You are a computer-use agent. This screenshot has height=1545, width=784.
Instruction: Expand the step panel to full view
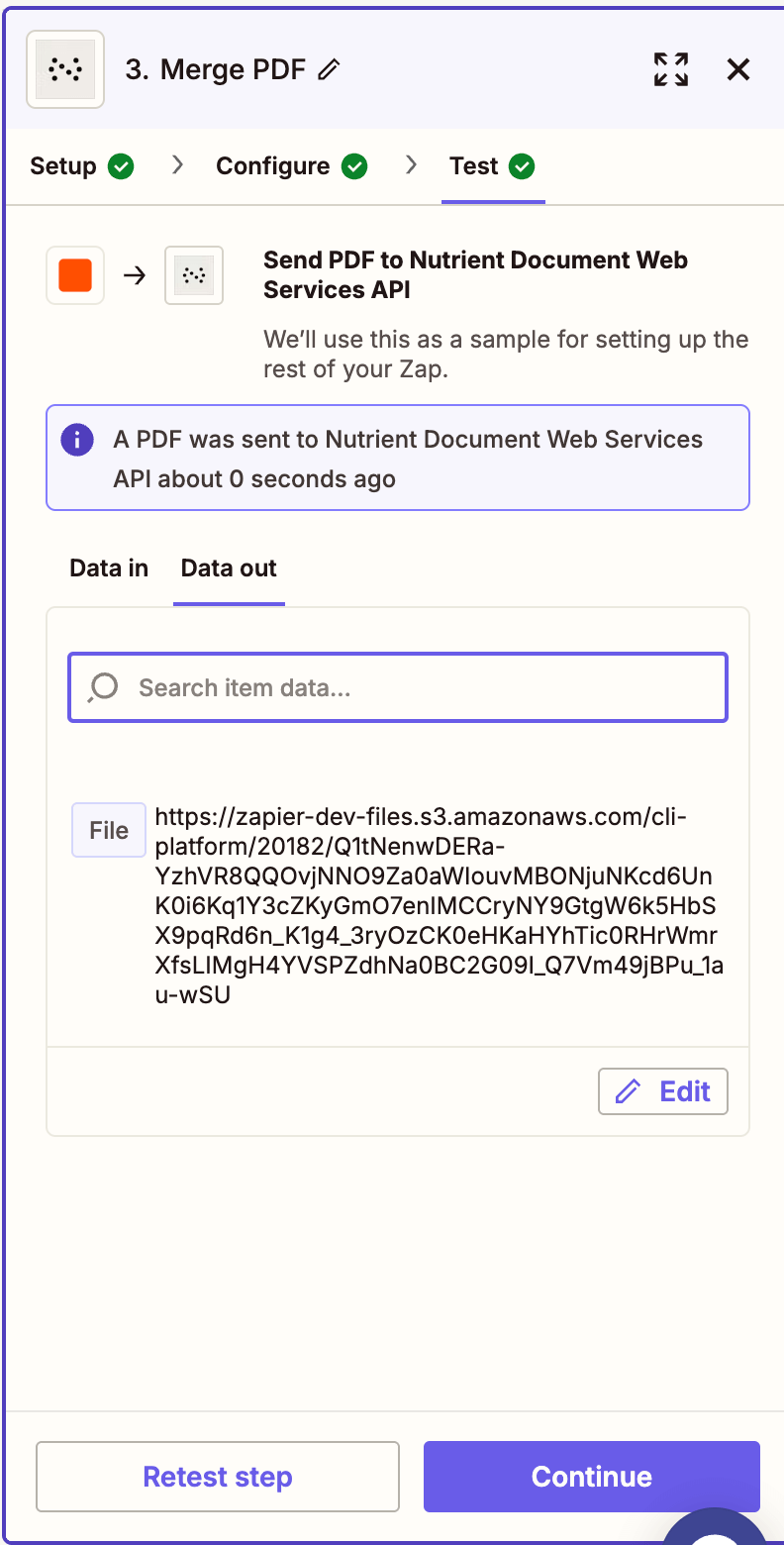coord(670,69)
